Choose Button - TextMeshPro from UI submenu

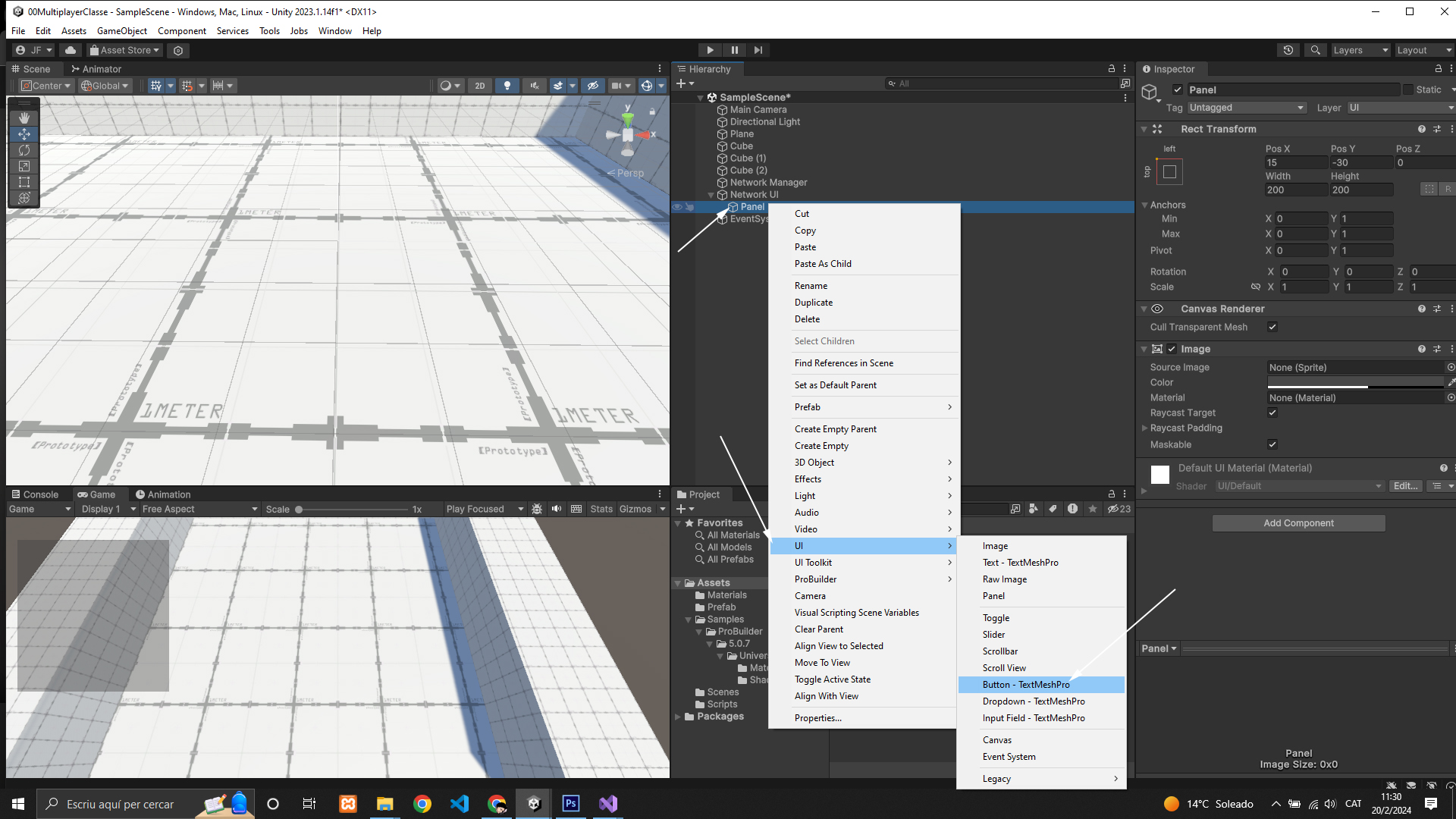click(x=1025, y=685)
